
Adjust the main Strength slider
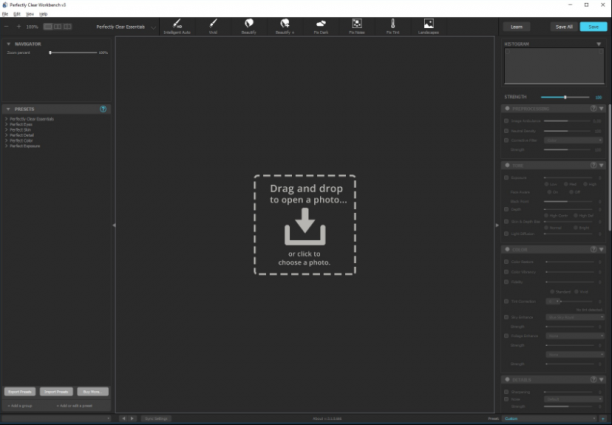tap(565, 97)
